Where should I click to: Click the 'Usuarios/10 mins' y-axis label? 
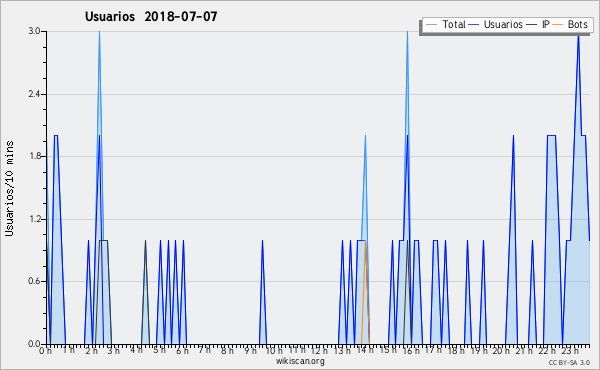point(10,188)
